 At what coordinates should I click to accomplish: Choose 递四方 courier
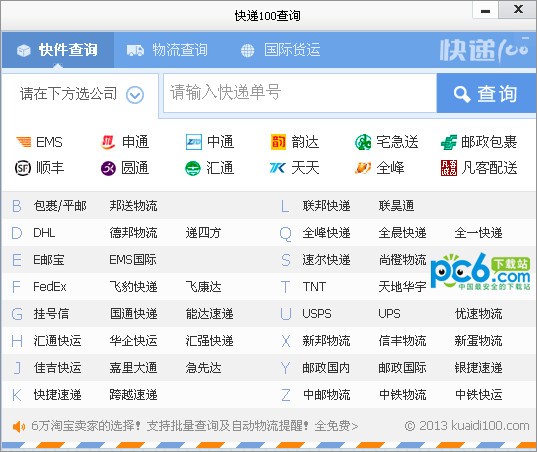203,233
